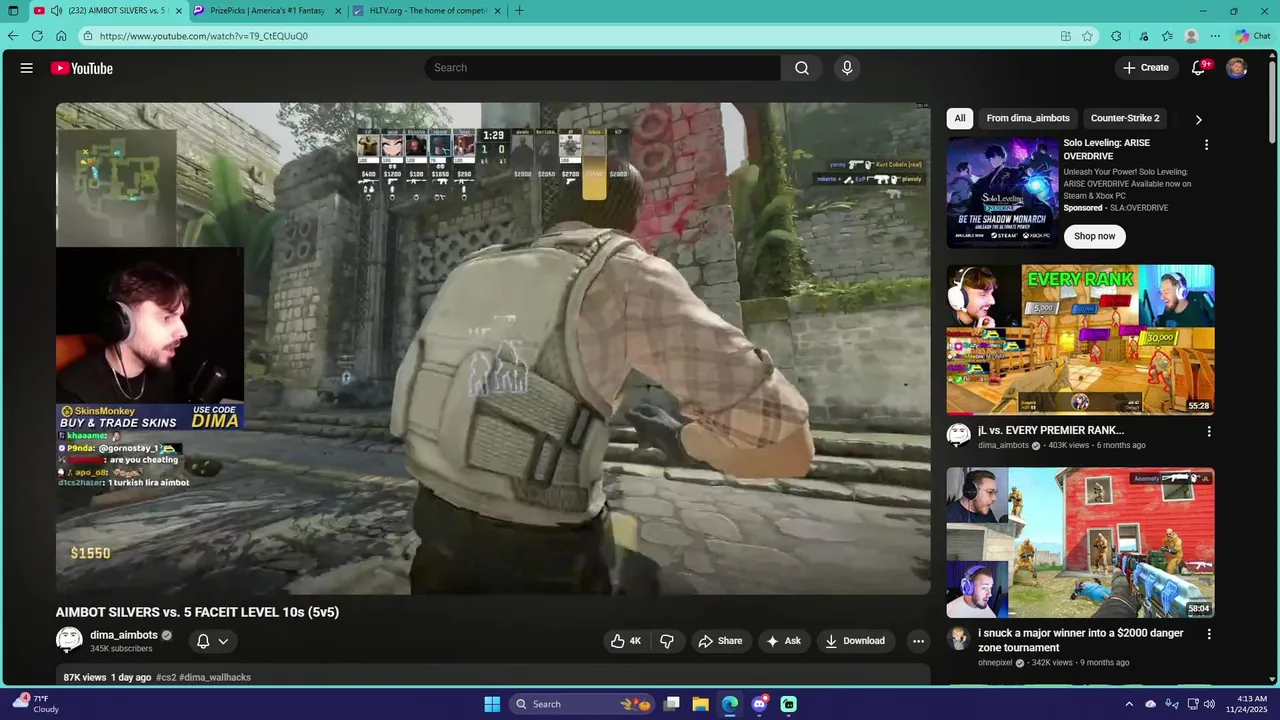This screenshot has height=720, width=1280.
Task: Select the From dima_aimbots chip
Action: (1028, 118)
